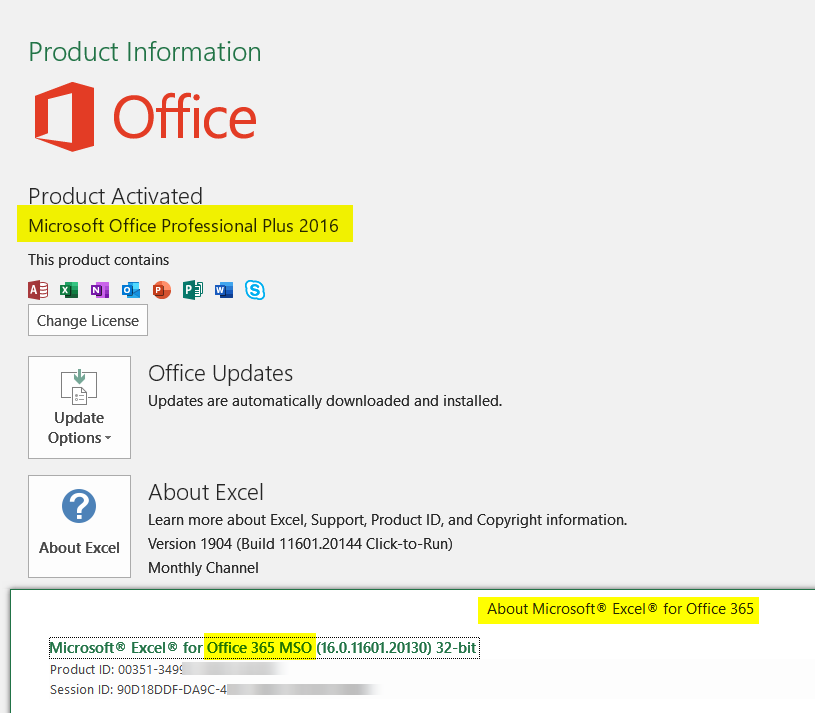Click the Skype for Business icon
Image resolution: width=815 pixels, height=713 pixels.
coord(255,289)
